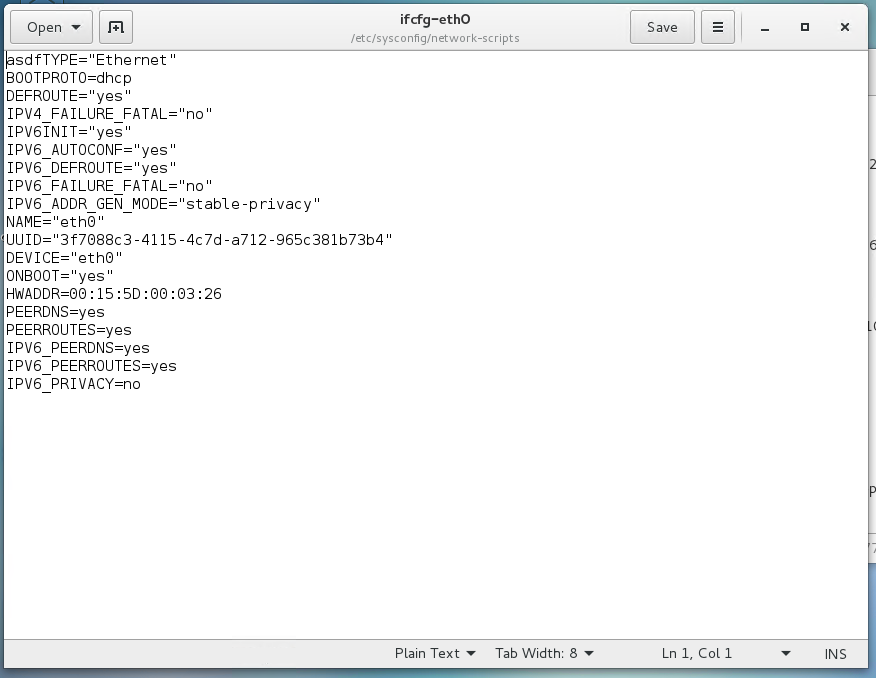The height and width of the screenshot is (678, 876).
Task: Click the IPV6_DEFROUTE="yes" line
Action: point(91,168)
